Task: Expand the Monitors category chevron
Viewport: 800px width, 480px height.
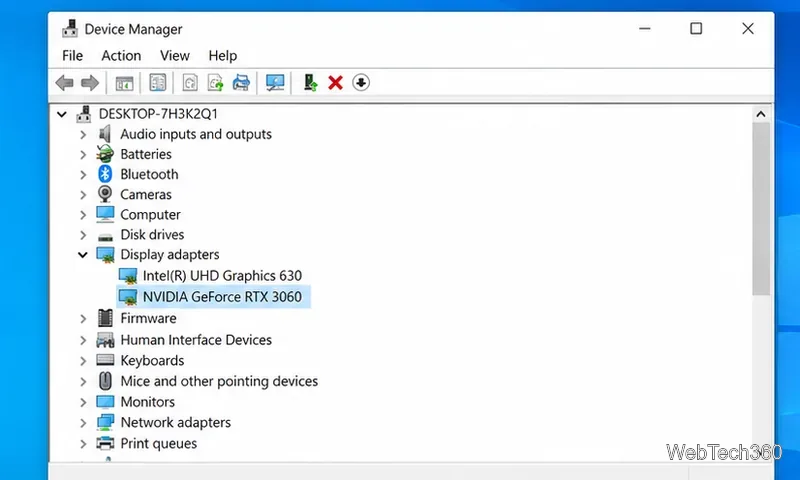Action: [x=83, y=402]
